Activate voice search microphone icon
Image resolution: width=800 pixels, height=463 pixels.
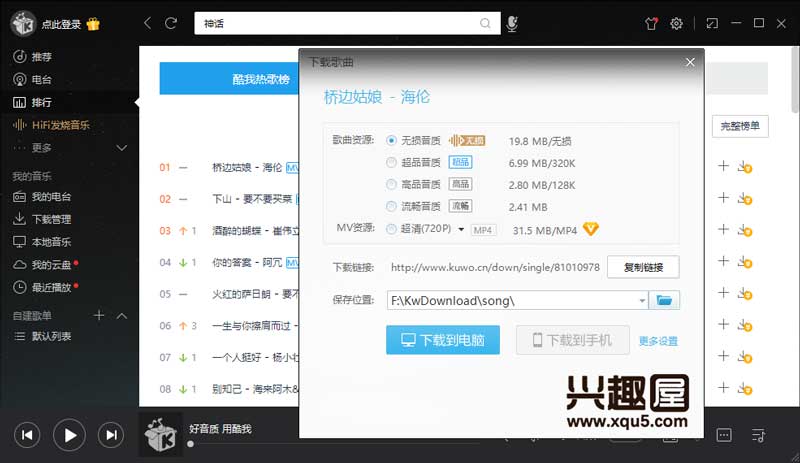point(512,23)
